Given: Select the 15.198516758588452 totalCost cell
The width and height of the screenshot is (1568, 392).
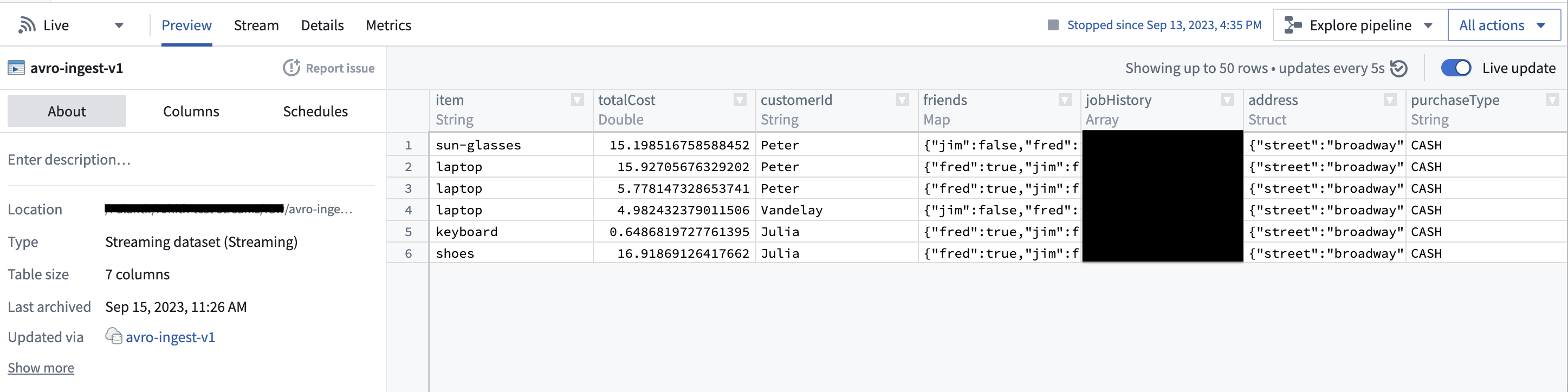Looking at the screenshot, I should pos(674,145).
